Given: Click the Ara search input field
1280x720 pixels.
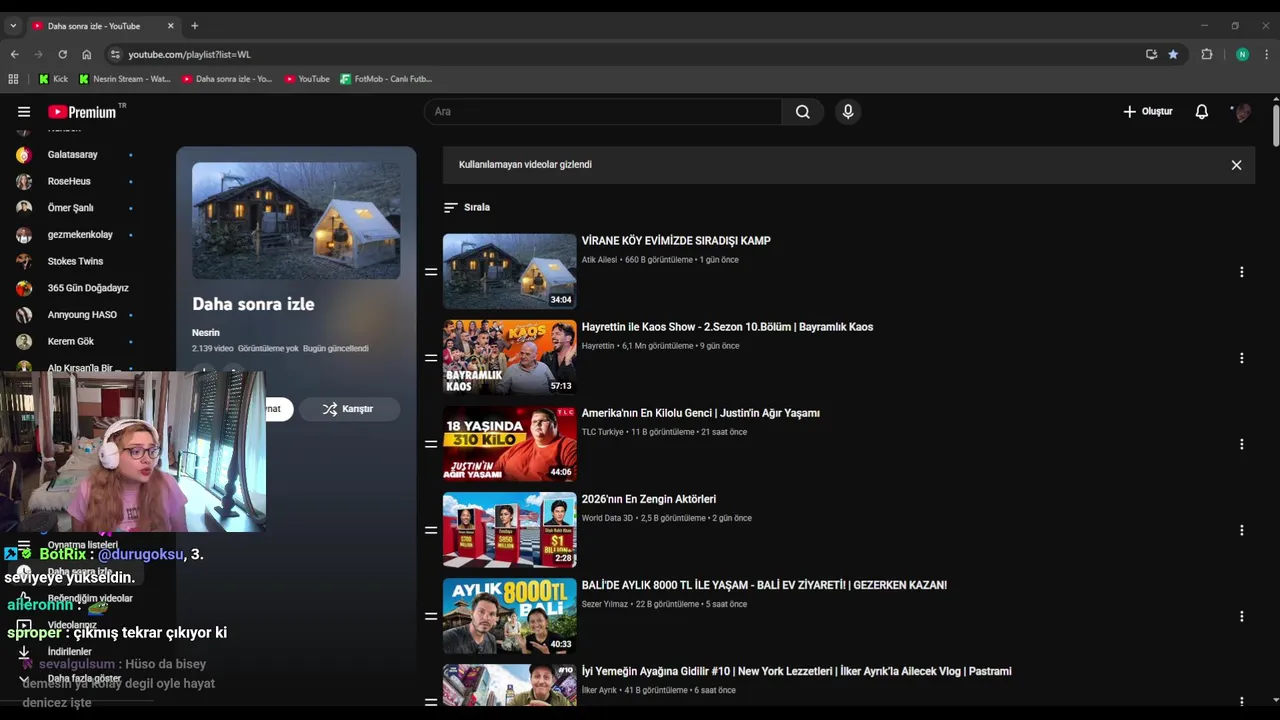Looking at the screenshot, I should click(603, 112).
